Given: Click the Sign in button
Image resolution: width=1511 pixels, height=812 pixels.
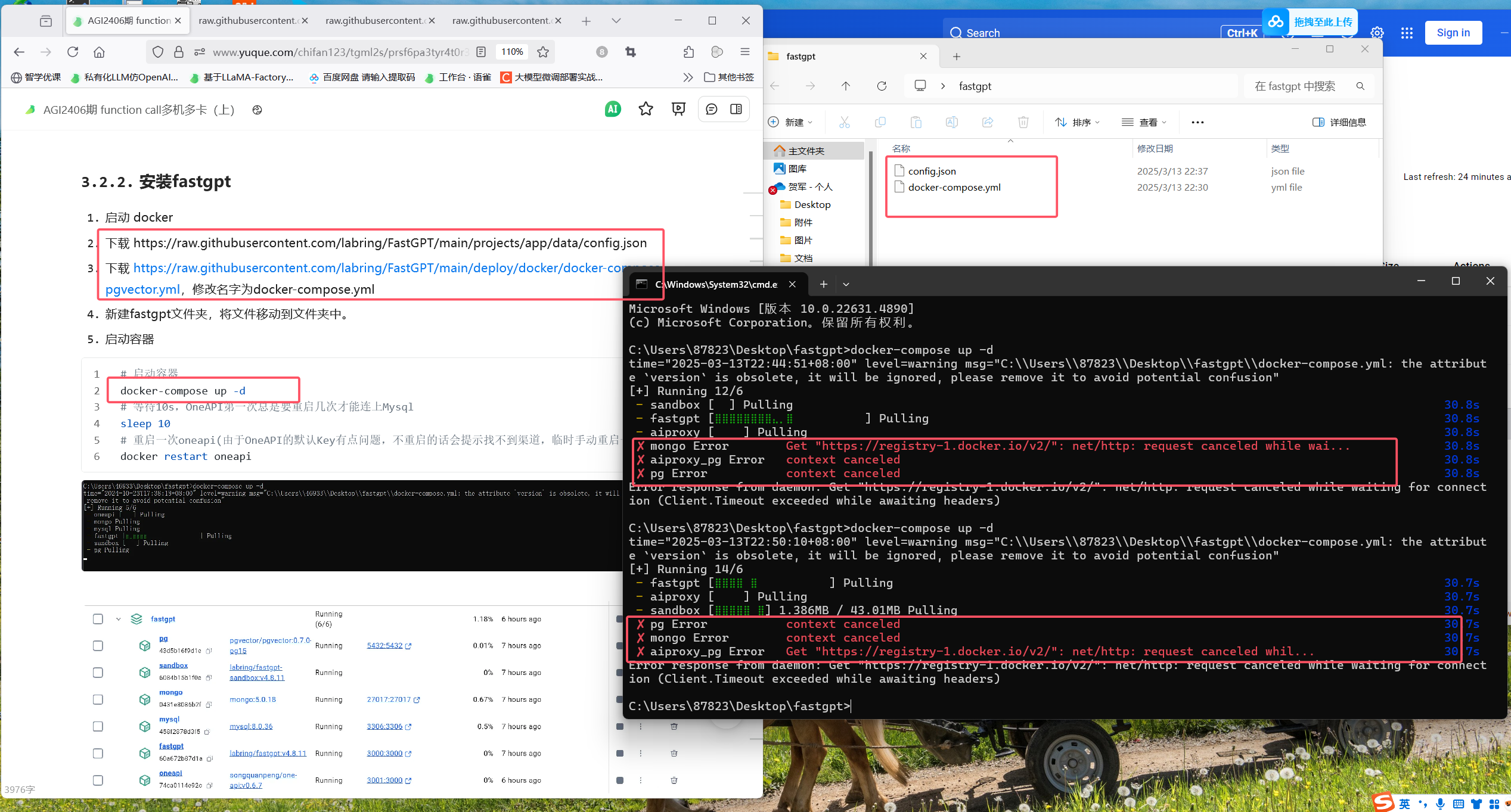Looking at the screenshot, I should (x=1453, y=33).
